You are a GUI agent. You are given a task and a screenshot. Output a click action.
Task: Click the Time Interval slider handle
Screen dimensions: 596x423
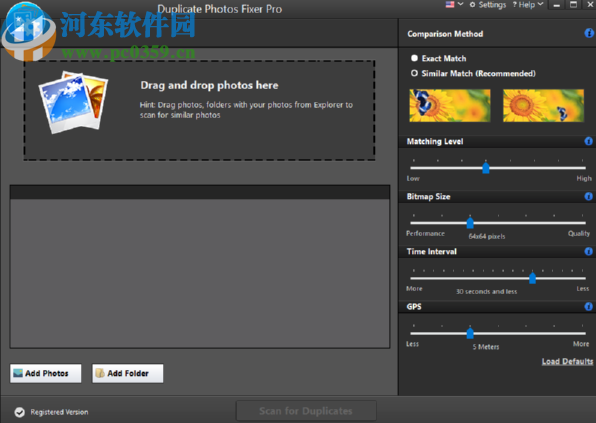(x=533, y=278)
